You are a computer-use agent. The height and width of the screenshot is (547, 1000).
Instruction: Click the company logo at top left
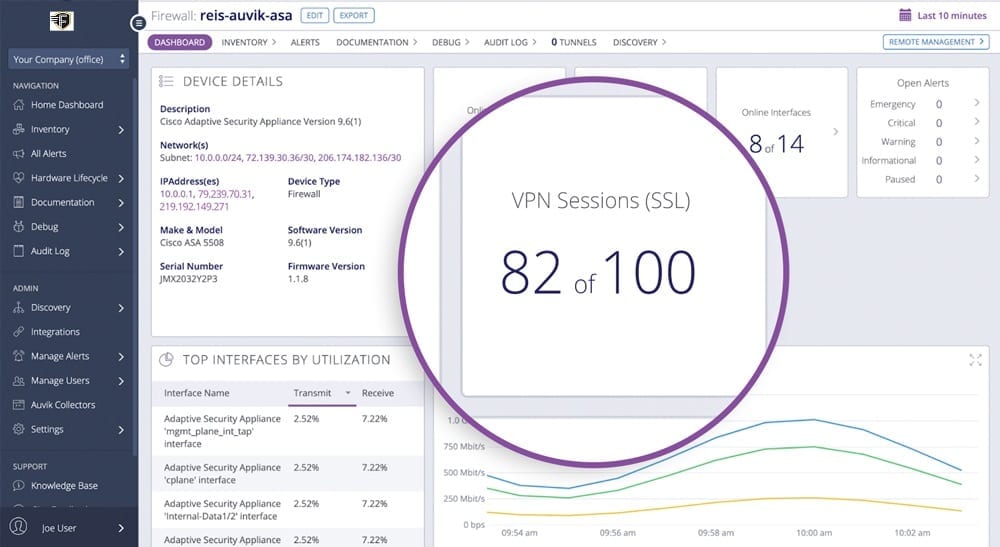coord(62,21)
